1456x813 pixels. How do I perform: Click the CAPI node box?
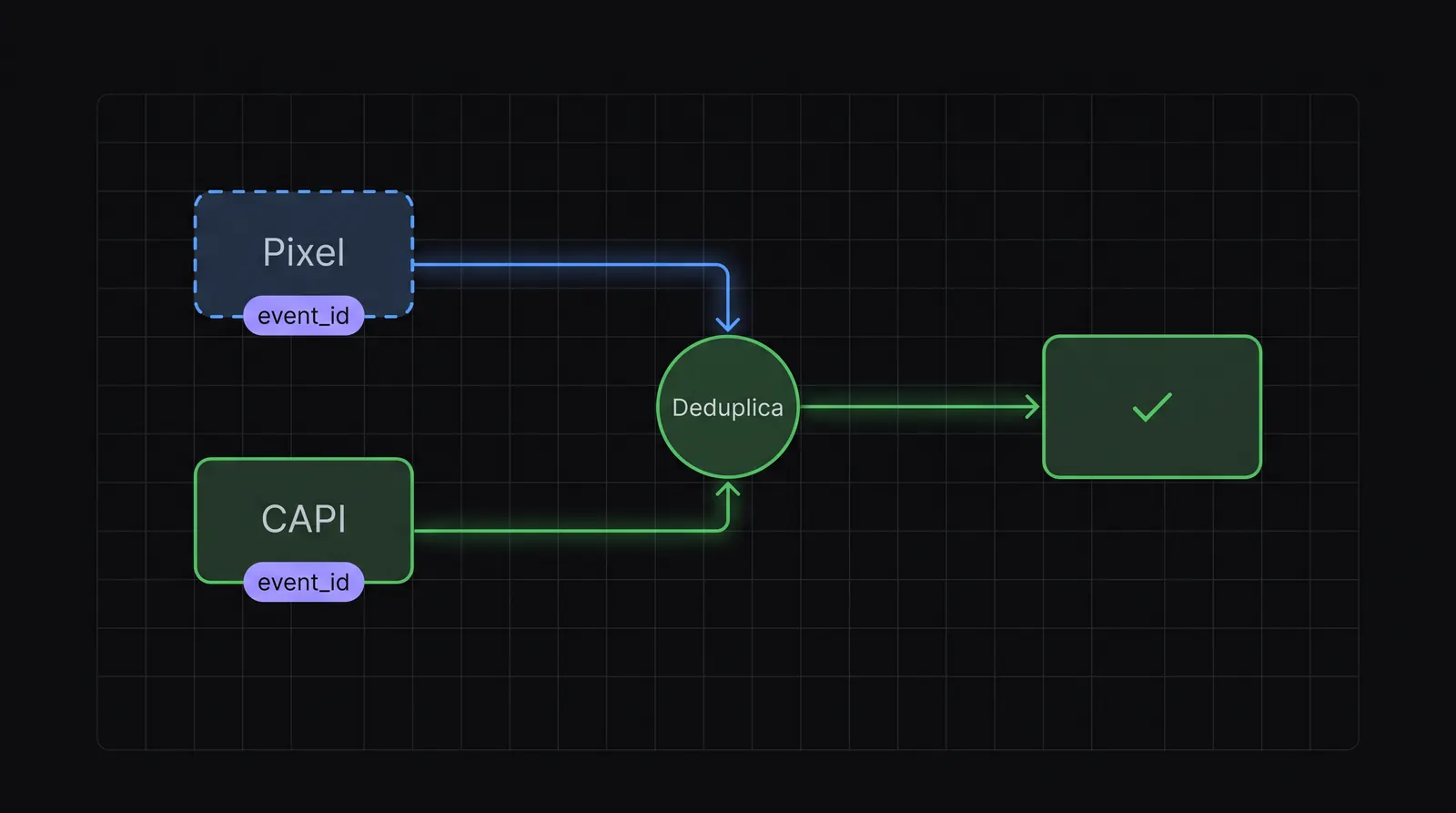click(304, 520)
